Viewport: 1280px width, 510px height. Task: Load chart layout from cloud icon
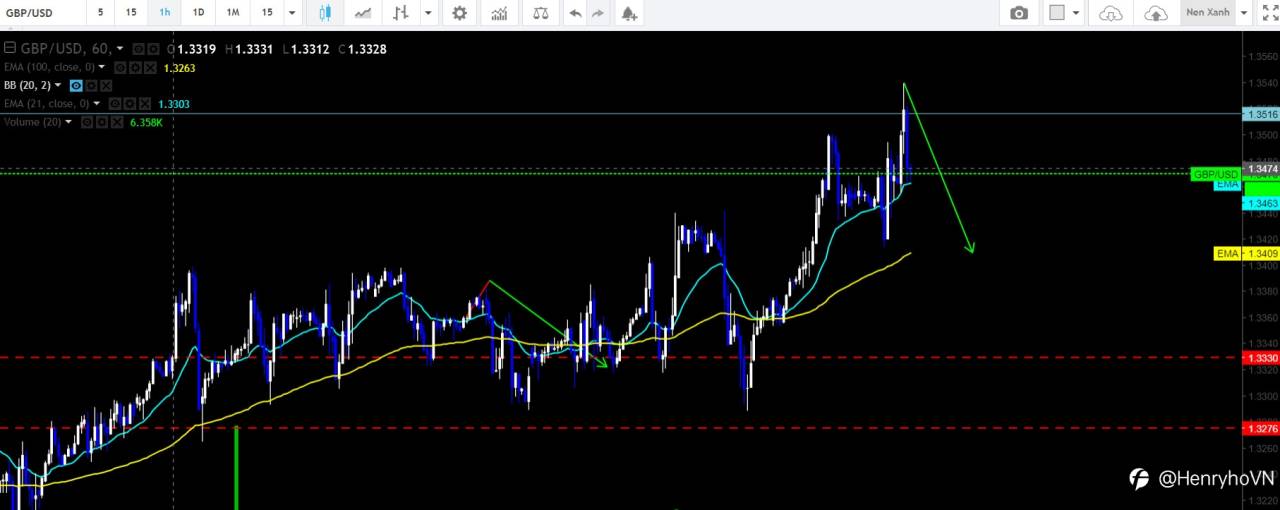1111,13
